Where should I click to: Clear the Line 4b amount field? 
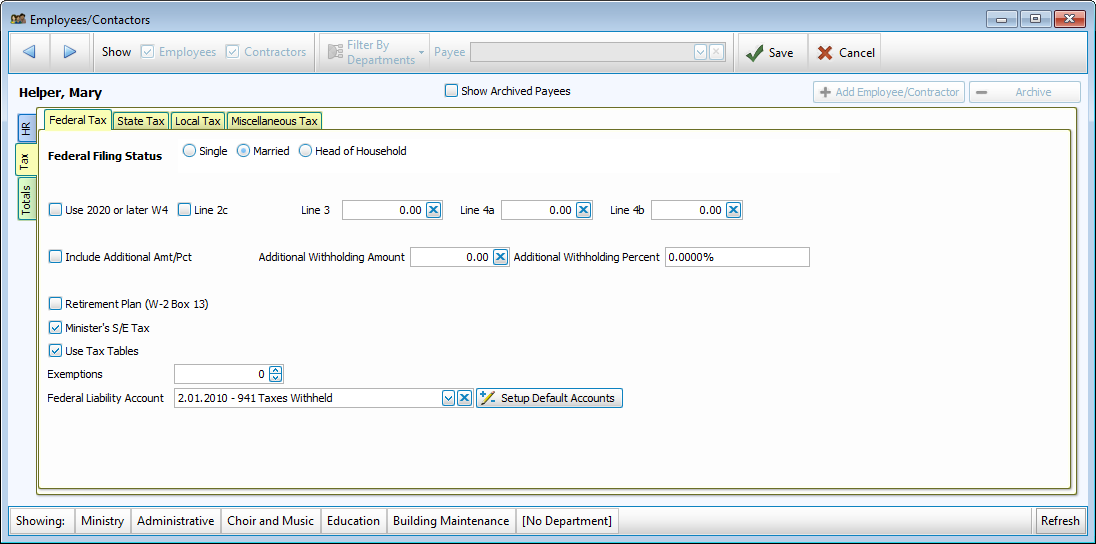click(733, 210)
